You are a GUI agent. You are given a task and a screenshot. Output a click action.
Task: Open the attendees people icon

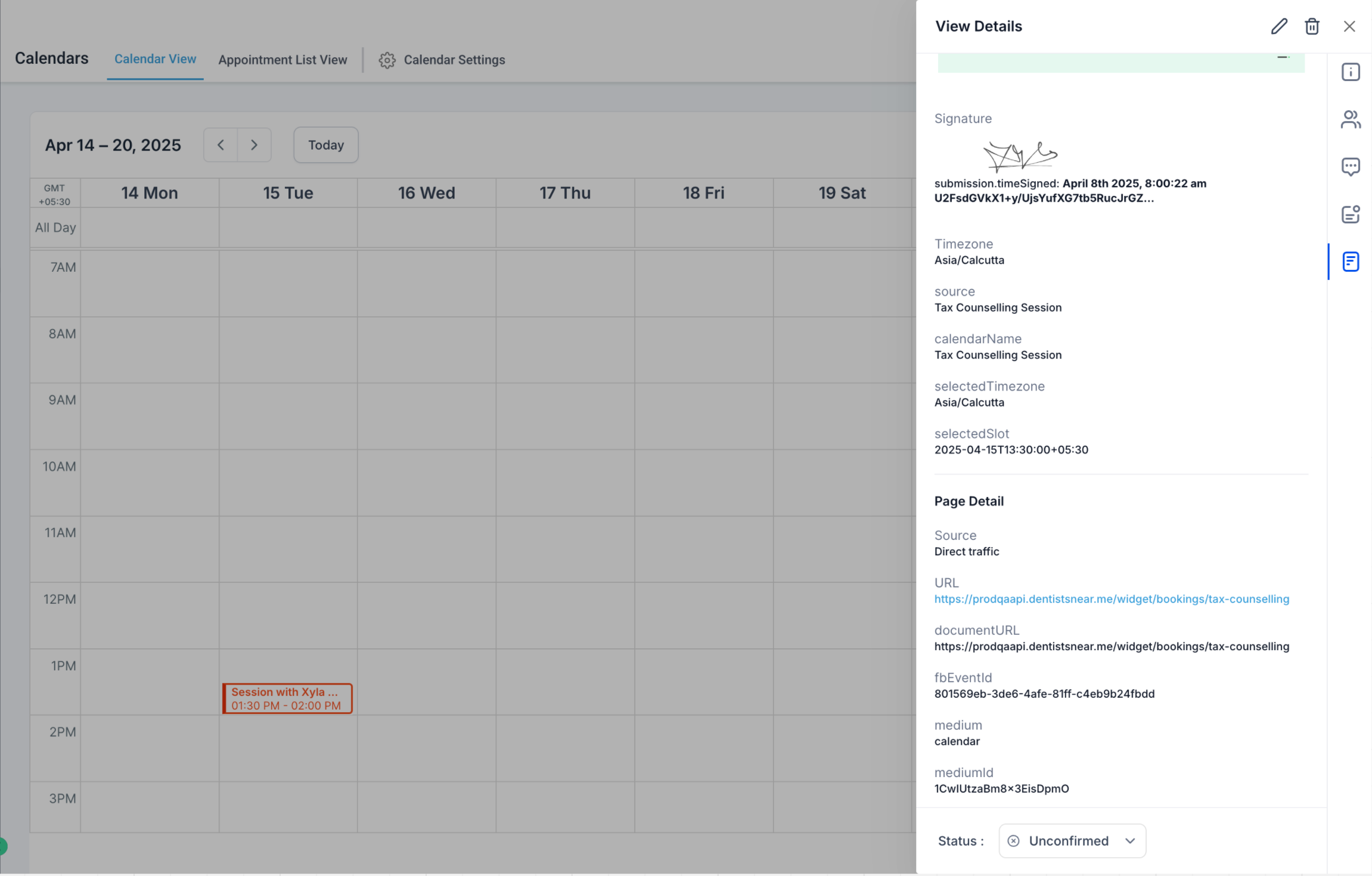point(1350,119)
